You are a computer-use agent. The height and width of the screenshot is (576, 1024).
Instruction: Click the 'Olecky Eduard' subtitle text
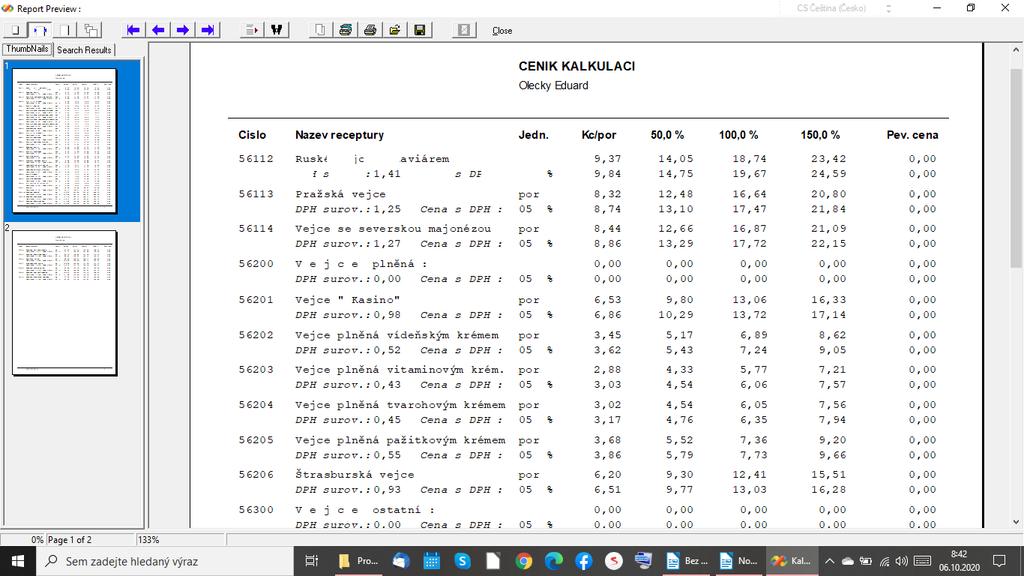553,86
